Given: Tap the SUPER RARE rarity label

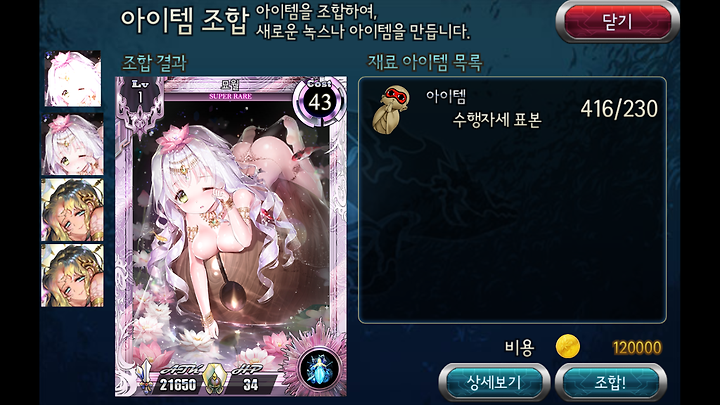Looking at the screenshot, I should tap(230, 96).
